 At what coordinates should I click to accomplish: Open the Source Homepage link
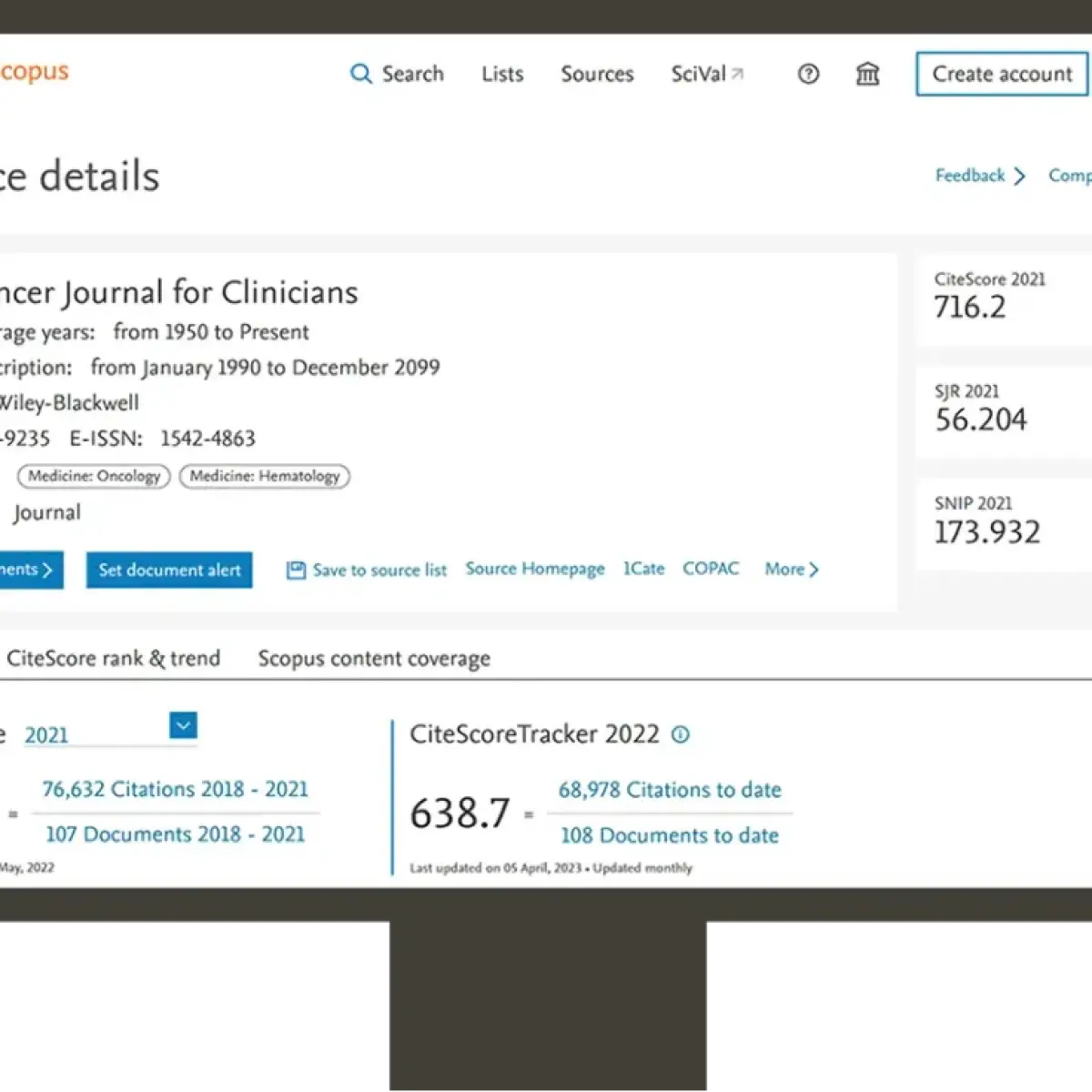(x=535, y=569)
